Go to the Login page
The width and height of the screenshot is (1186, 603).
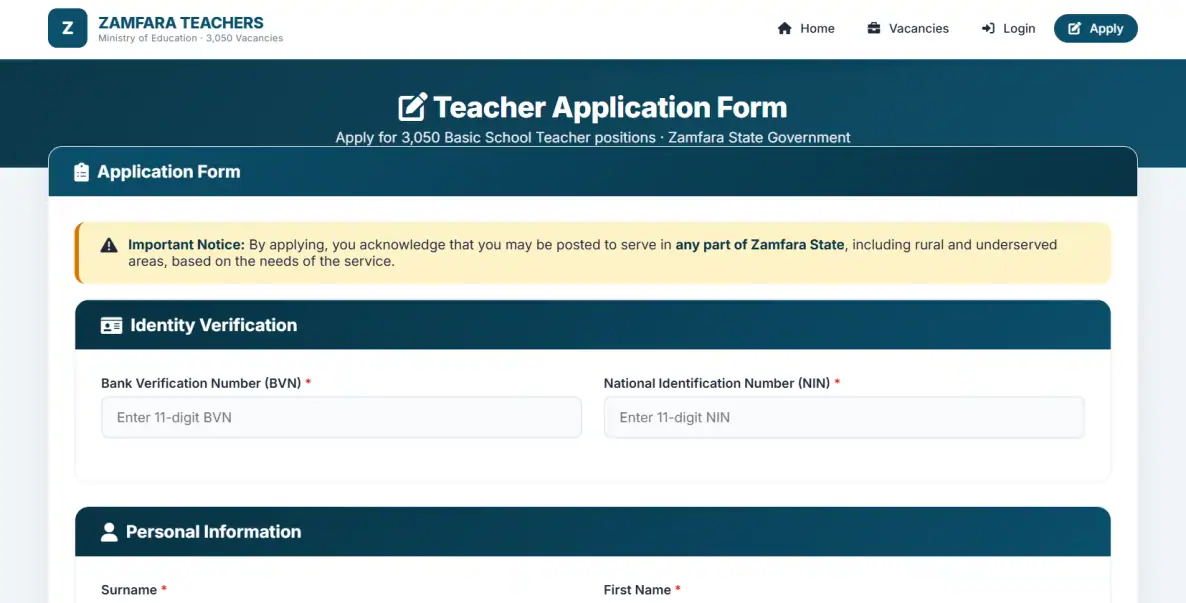[x=1008, y=28]
